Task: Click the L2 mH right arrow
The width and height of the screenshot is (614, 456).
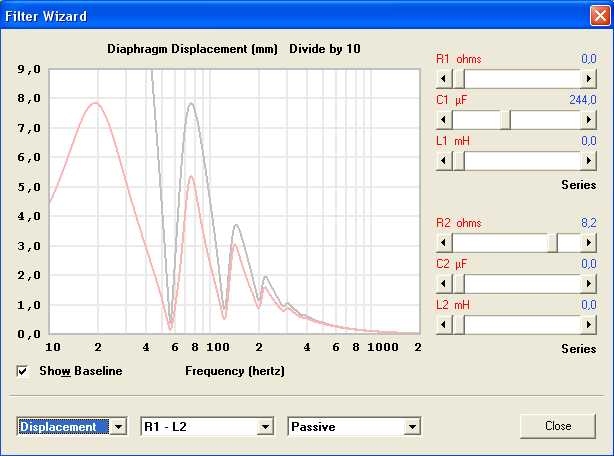Action: 589,324
